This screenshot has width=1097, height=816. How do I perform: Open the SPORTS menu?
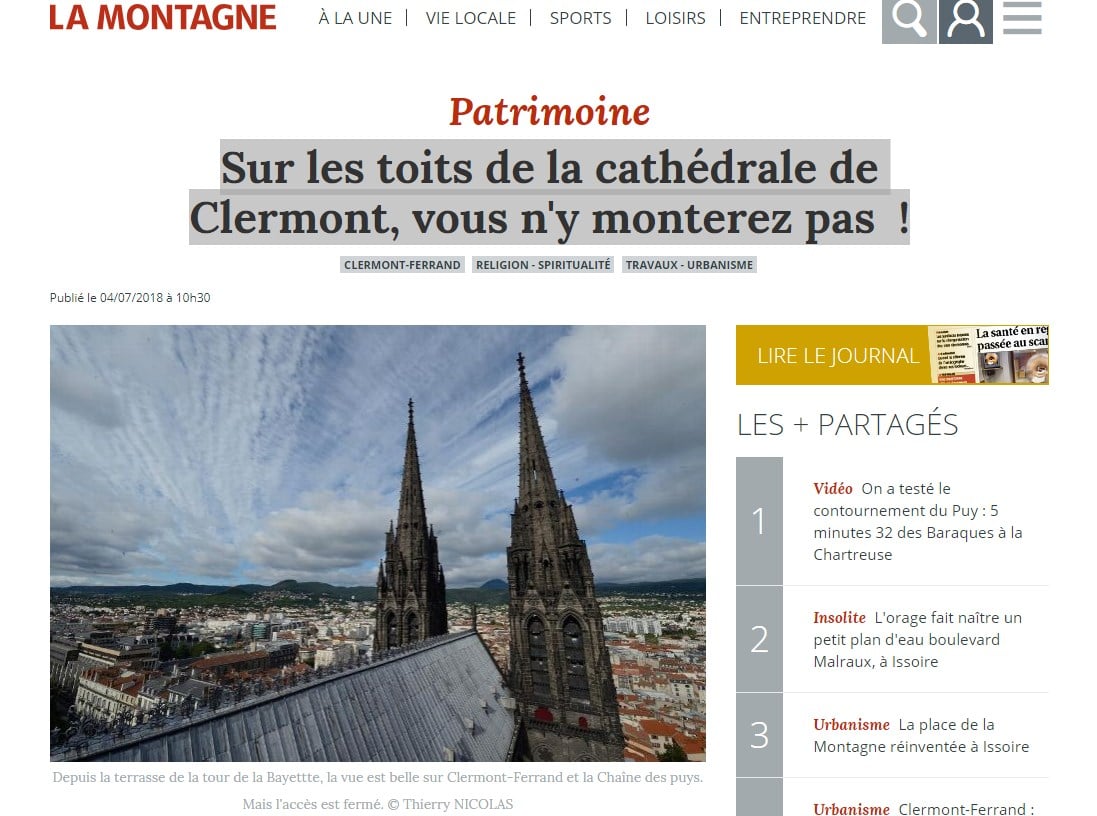(581, 18)
